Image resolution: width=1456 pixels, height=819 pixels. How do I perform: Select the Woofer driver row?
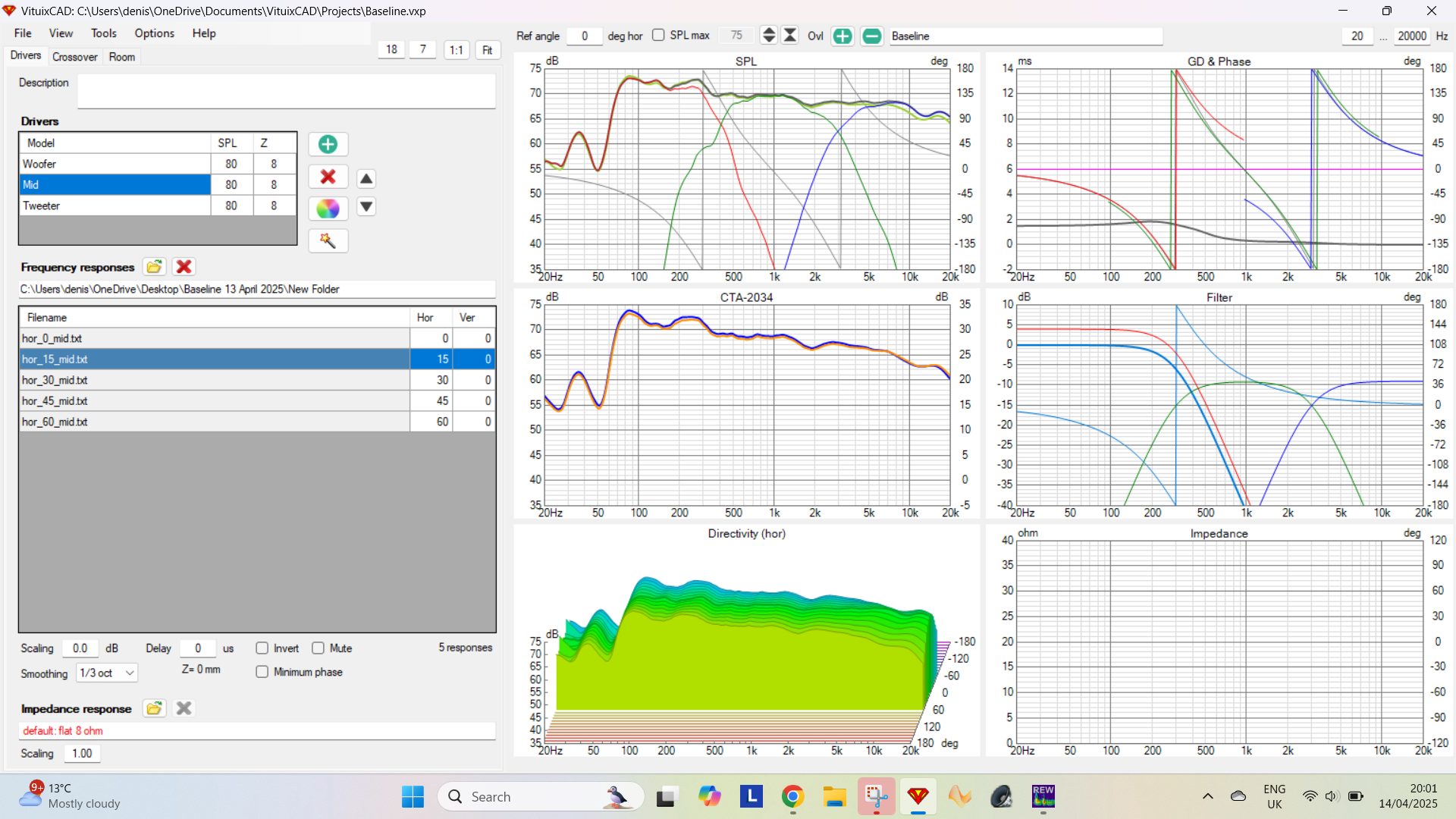coord(158,164)
